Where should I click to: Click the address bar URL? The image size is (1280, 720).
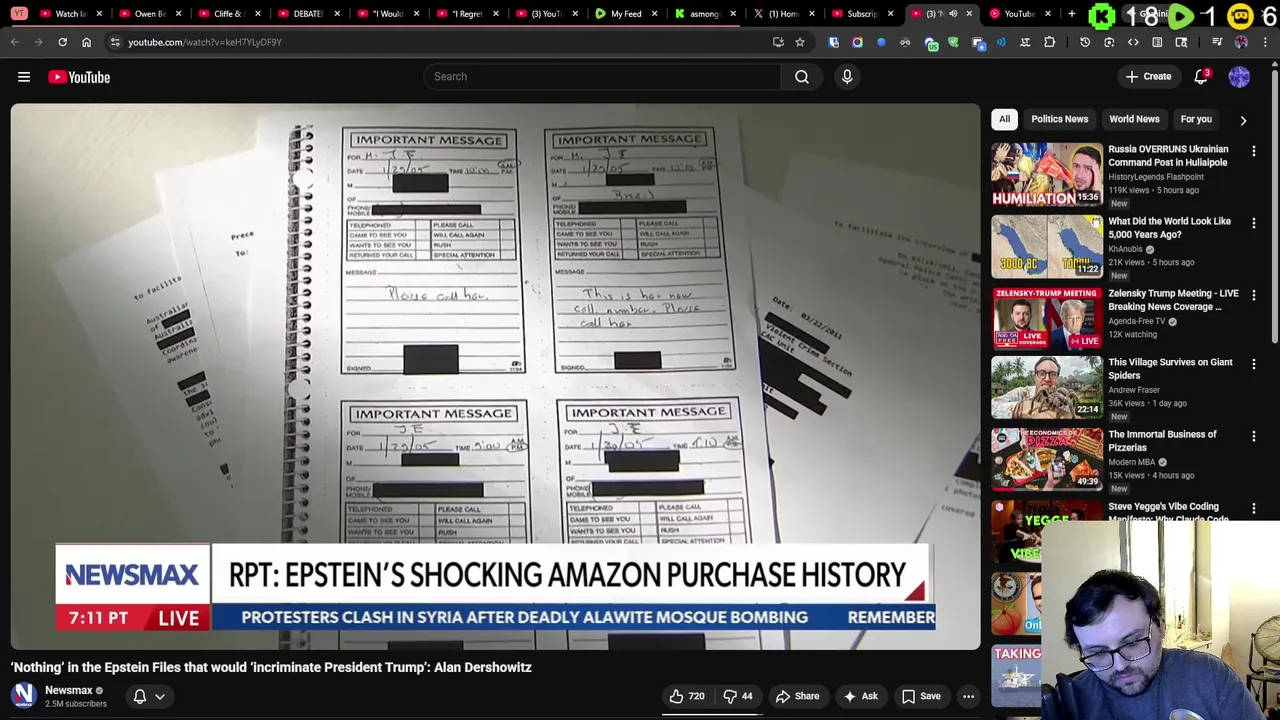tap(205, 42)
